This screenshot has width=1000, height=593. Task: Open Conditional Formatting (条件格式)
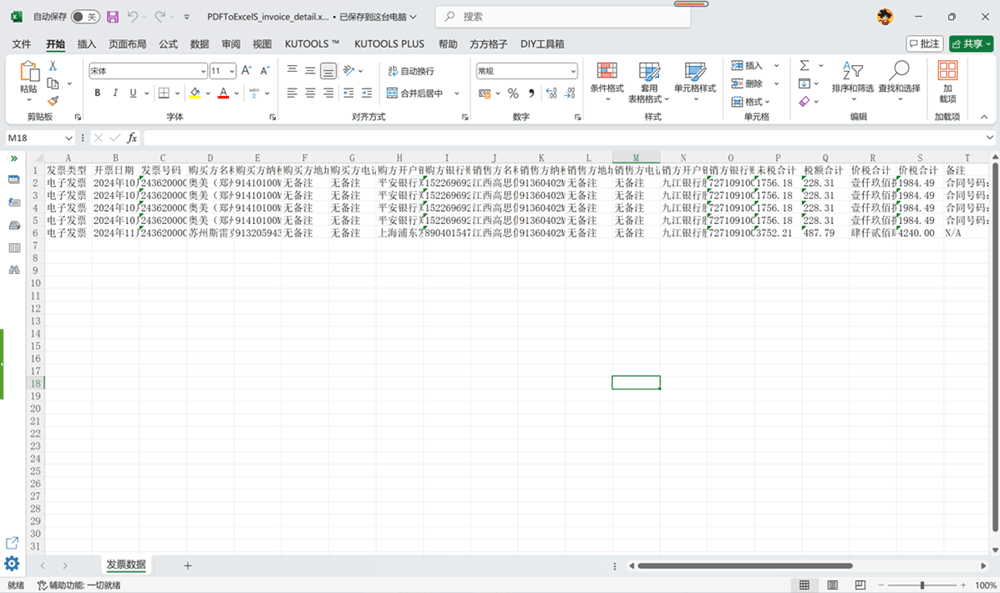[x=607, y=82]
